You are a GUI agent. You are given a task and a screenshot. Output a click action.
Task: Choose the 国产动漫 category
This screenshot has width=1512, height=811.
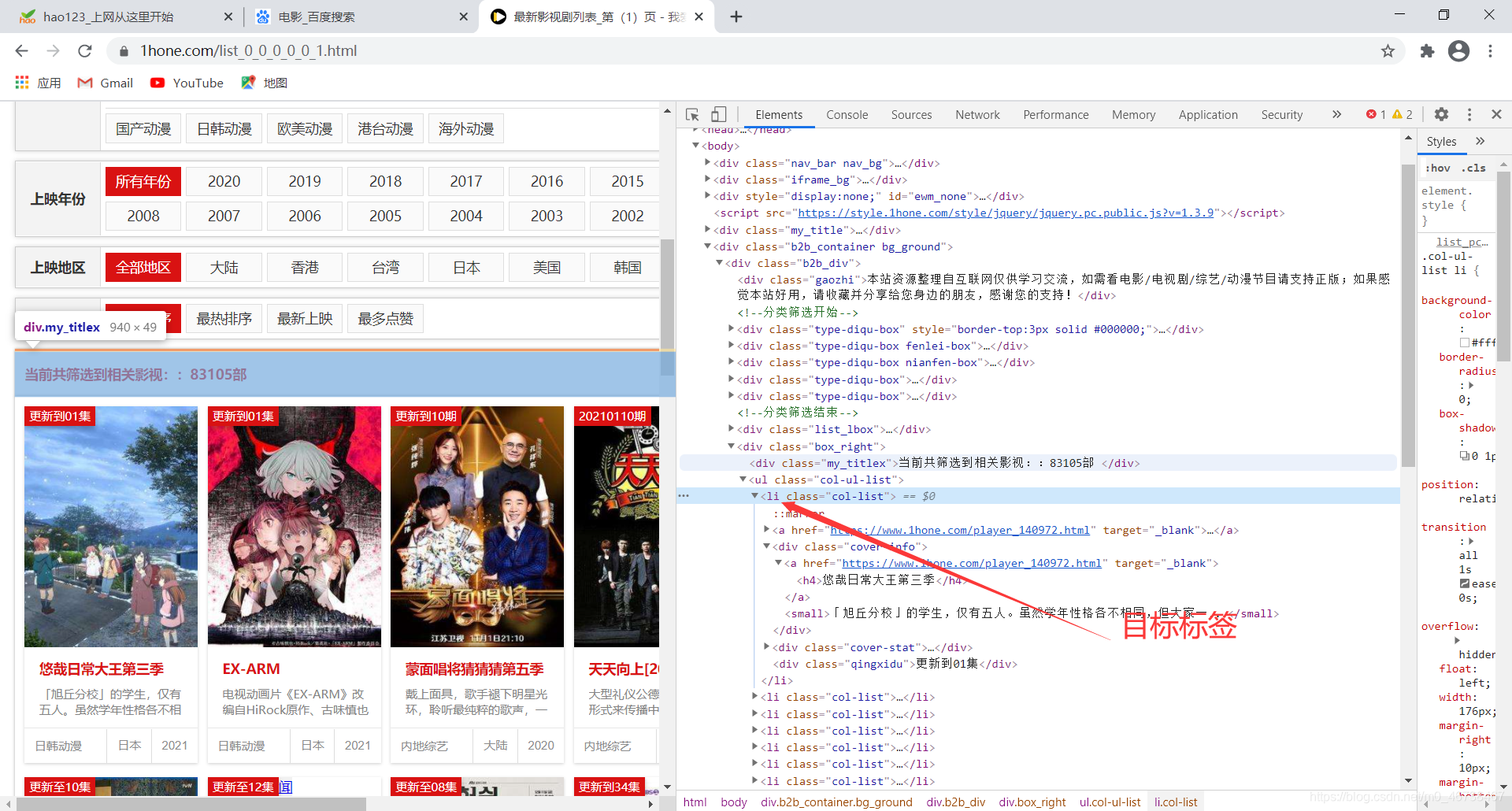pos(143,129)
